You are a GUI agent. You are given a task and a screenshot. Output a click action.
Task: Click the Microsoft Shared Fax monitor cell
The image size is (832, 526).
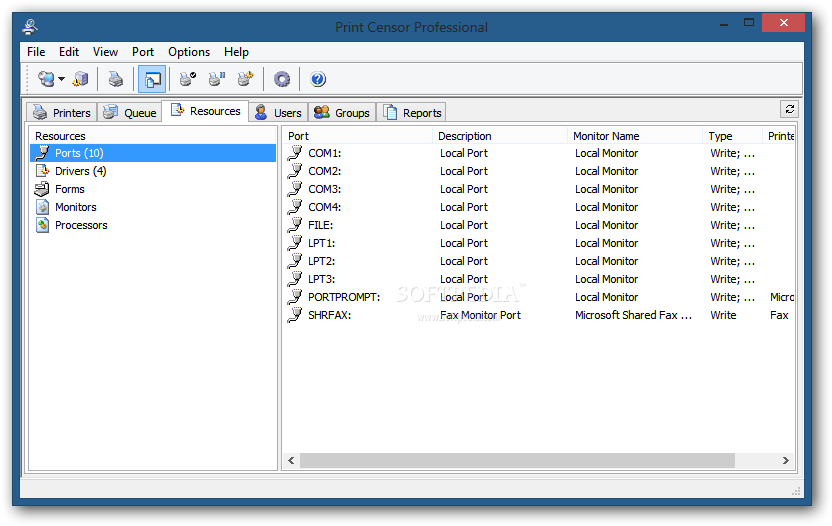634,315
